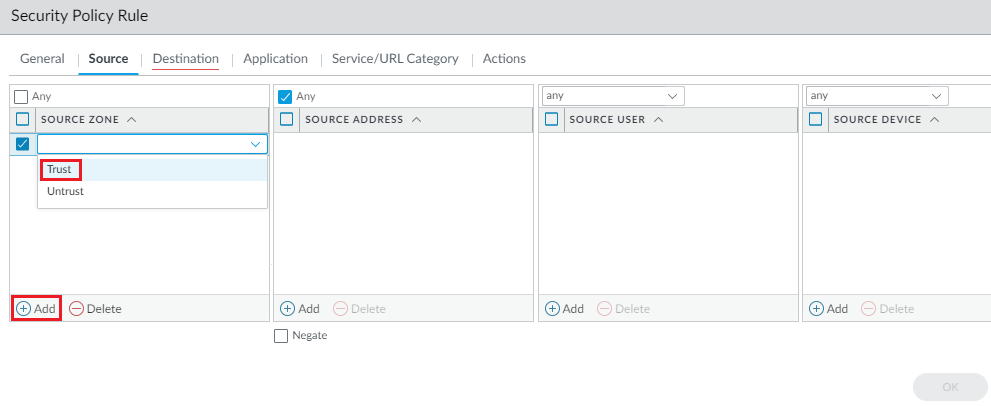Click into the source zone text field
The image size is (991, 406).
[x=140, y=144]
